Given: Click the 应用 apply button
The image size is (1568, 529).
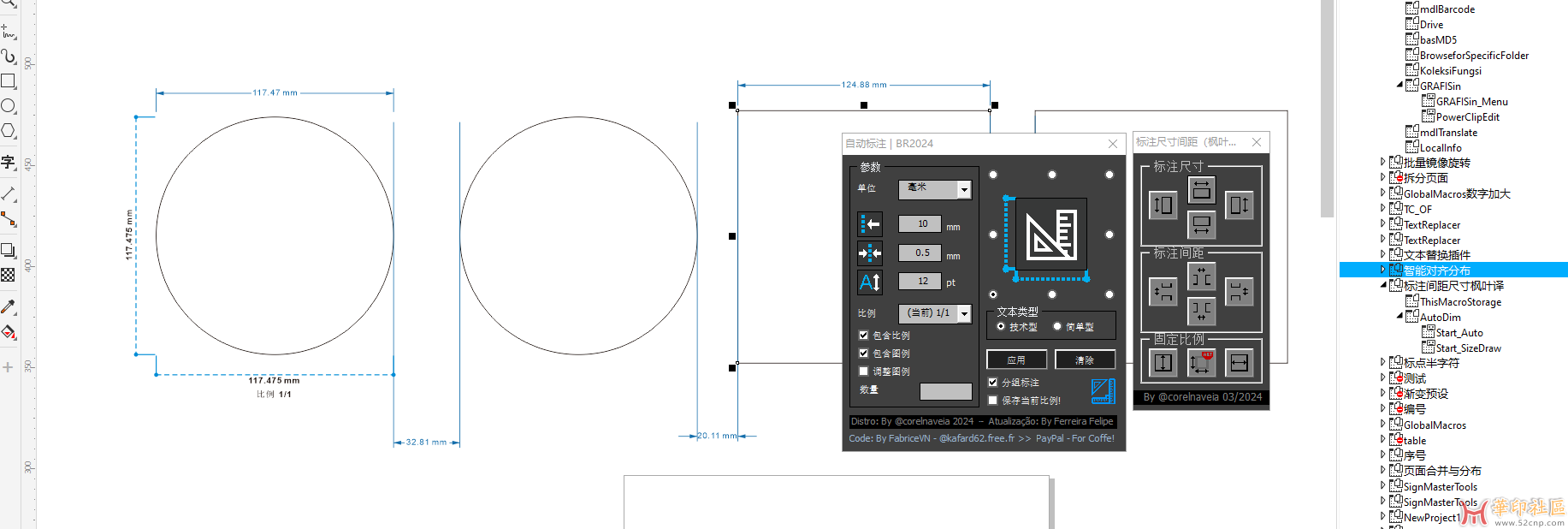Looking at the screenshot, I should point(1016,360).
